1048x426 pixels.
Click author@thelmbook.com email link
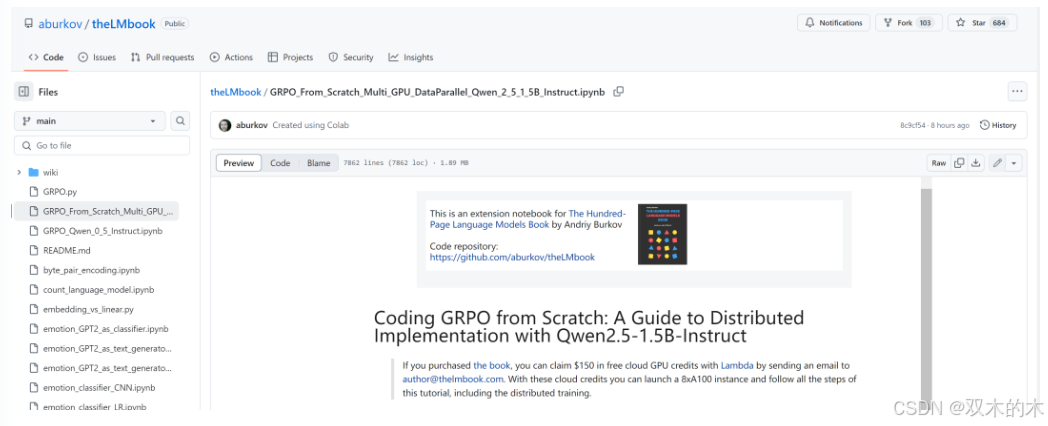[x=452, y=379]
